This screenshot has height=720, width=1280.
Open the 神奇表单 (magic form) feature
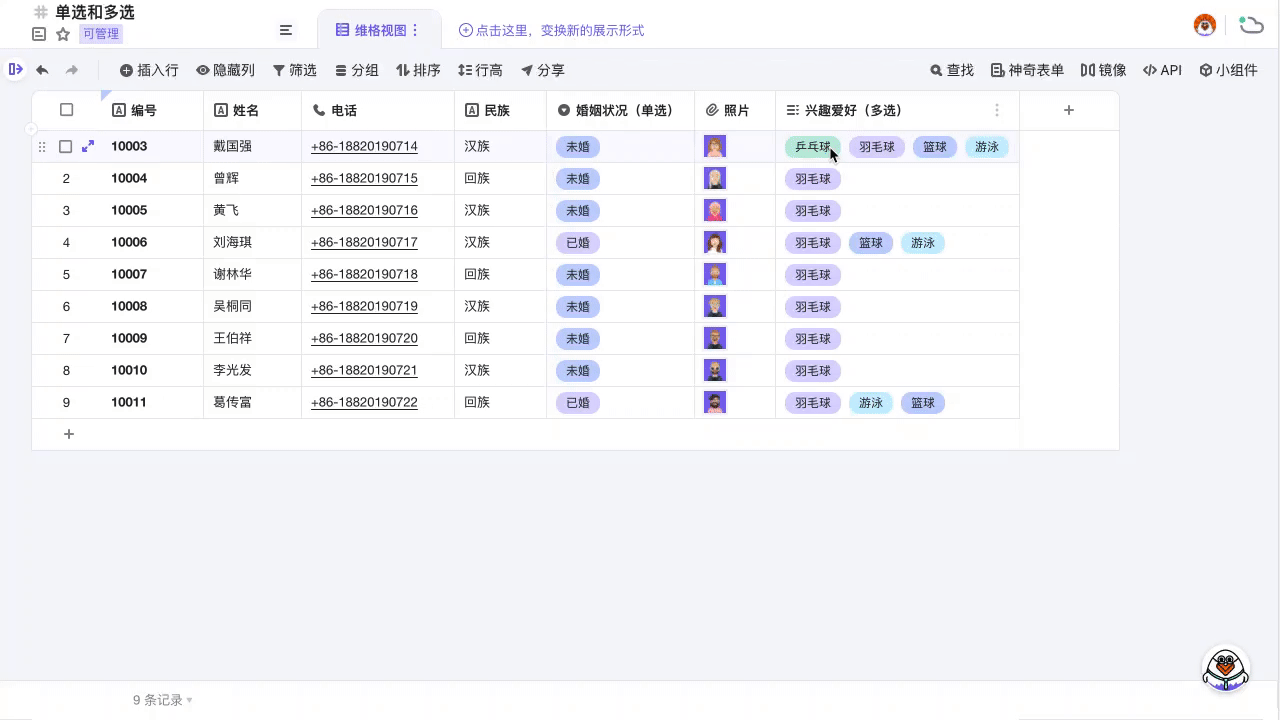1028,70
